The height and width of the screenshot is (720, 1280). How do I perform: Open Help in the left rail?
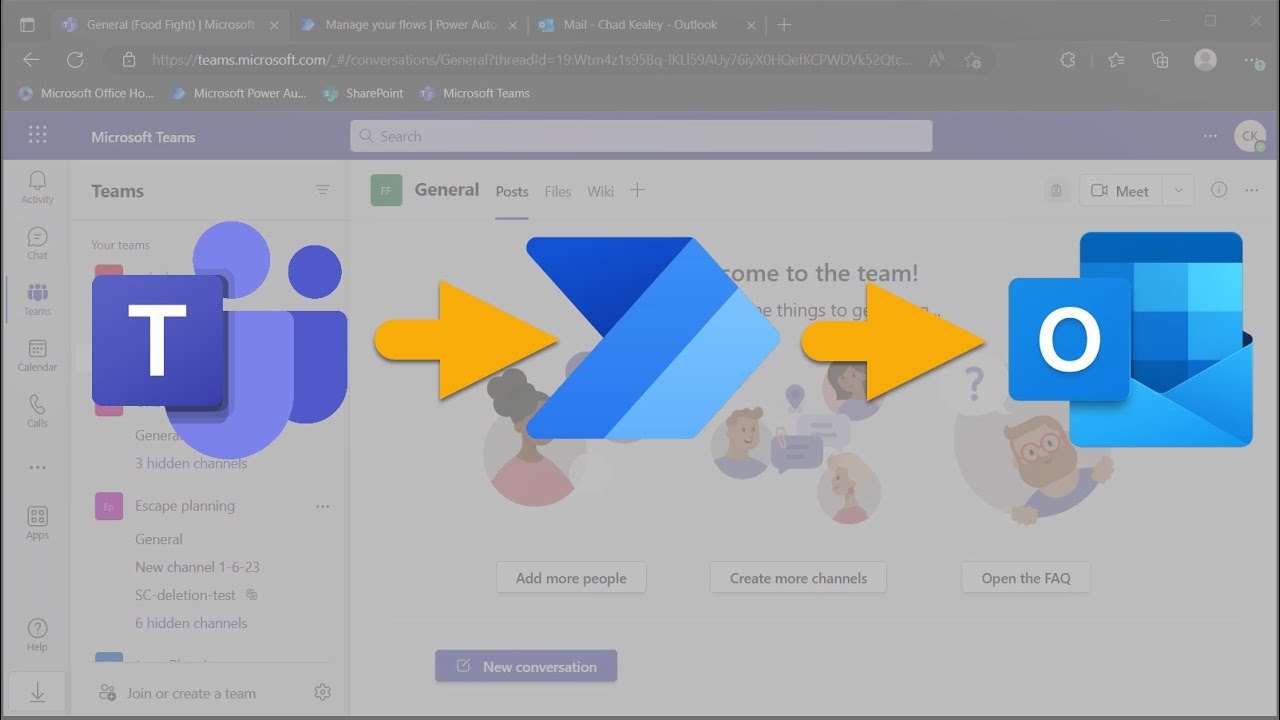(37, 635)
